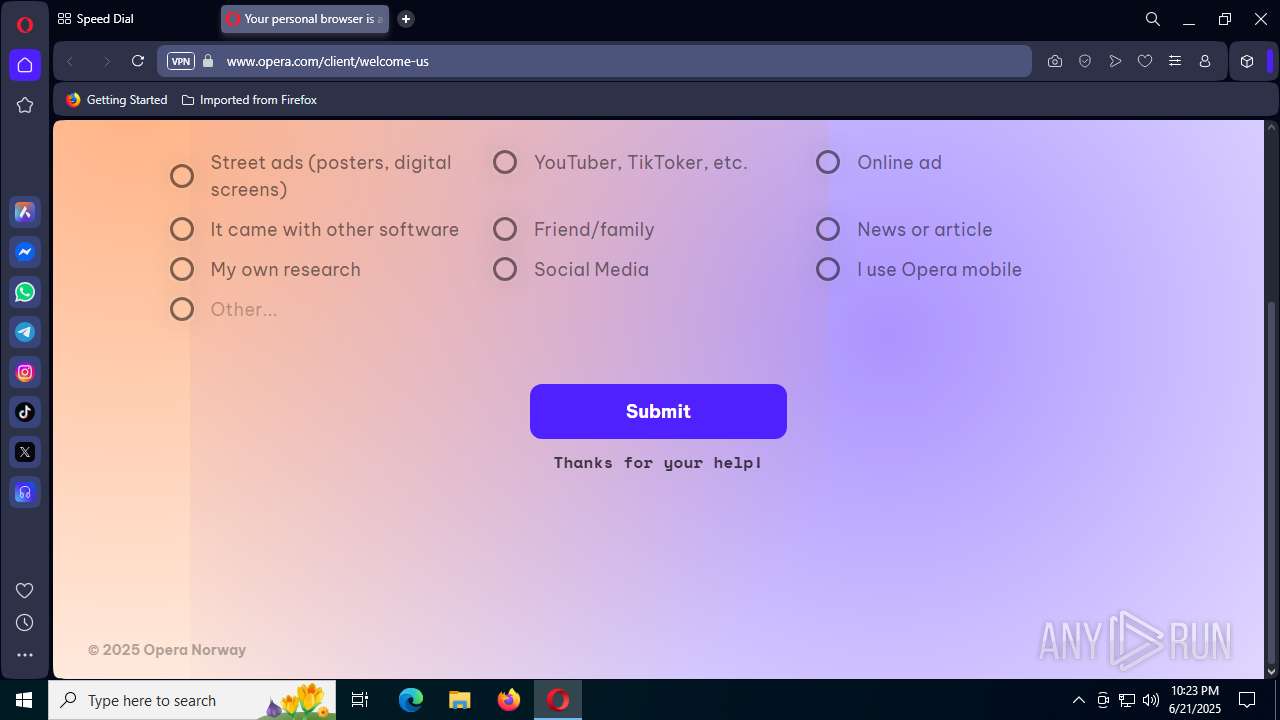Viewport: 1280px width, 720px height.
Task: Open File Explorer from taskbar
Action: (459, 700)
